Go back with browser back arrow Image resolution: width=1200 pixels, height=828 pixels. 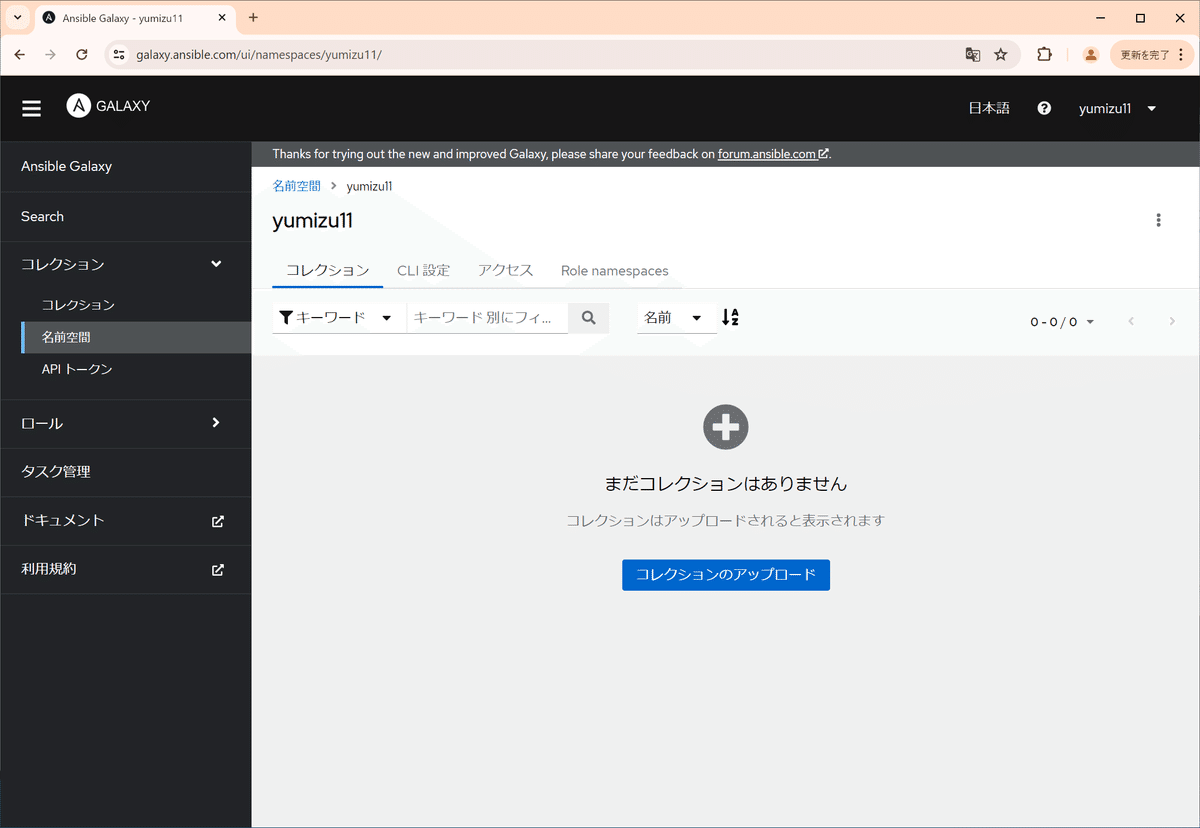(x=20, y=55)
